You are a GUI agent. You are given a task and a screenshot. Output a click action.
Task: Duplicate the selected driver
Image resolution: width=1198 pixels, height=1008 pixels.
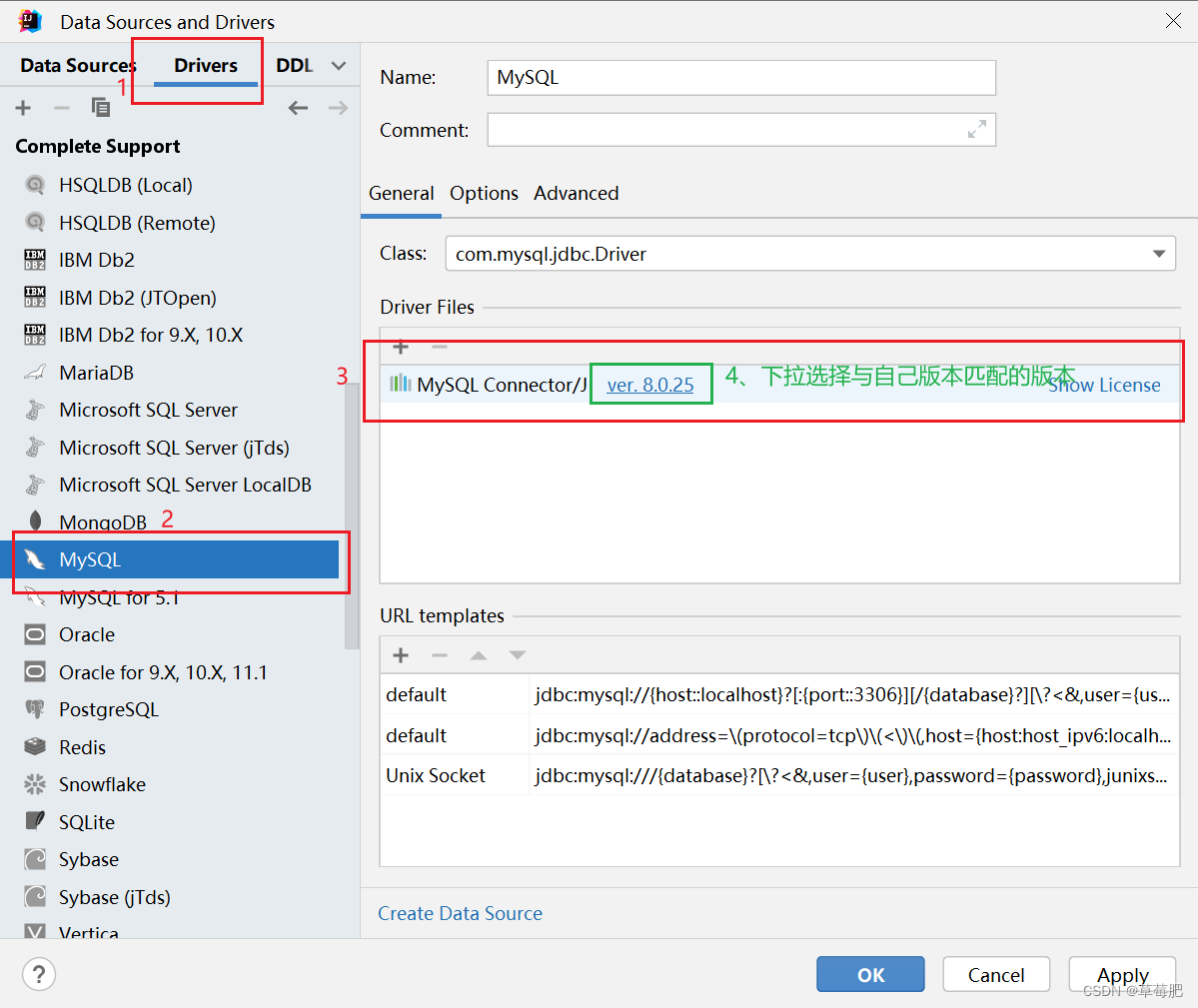point(101,108)
